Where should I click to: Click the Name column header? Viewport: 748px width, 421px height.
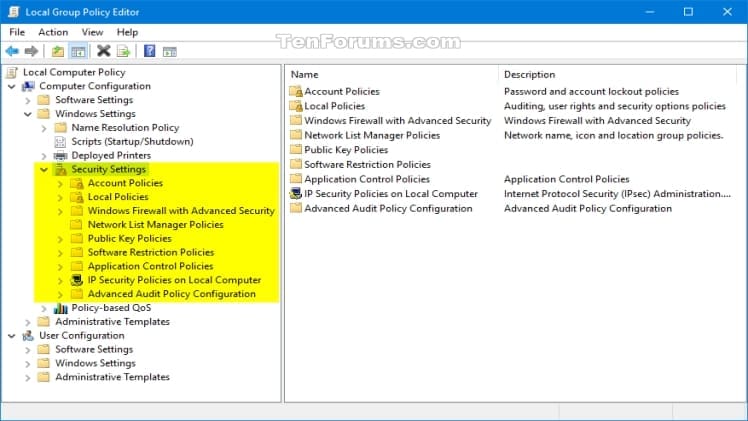point(305,75)
